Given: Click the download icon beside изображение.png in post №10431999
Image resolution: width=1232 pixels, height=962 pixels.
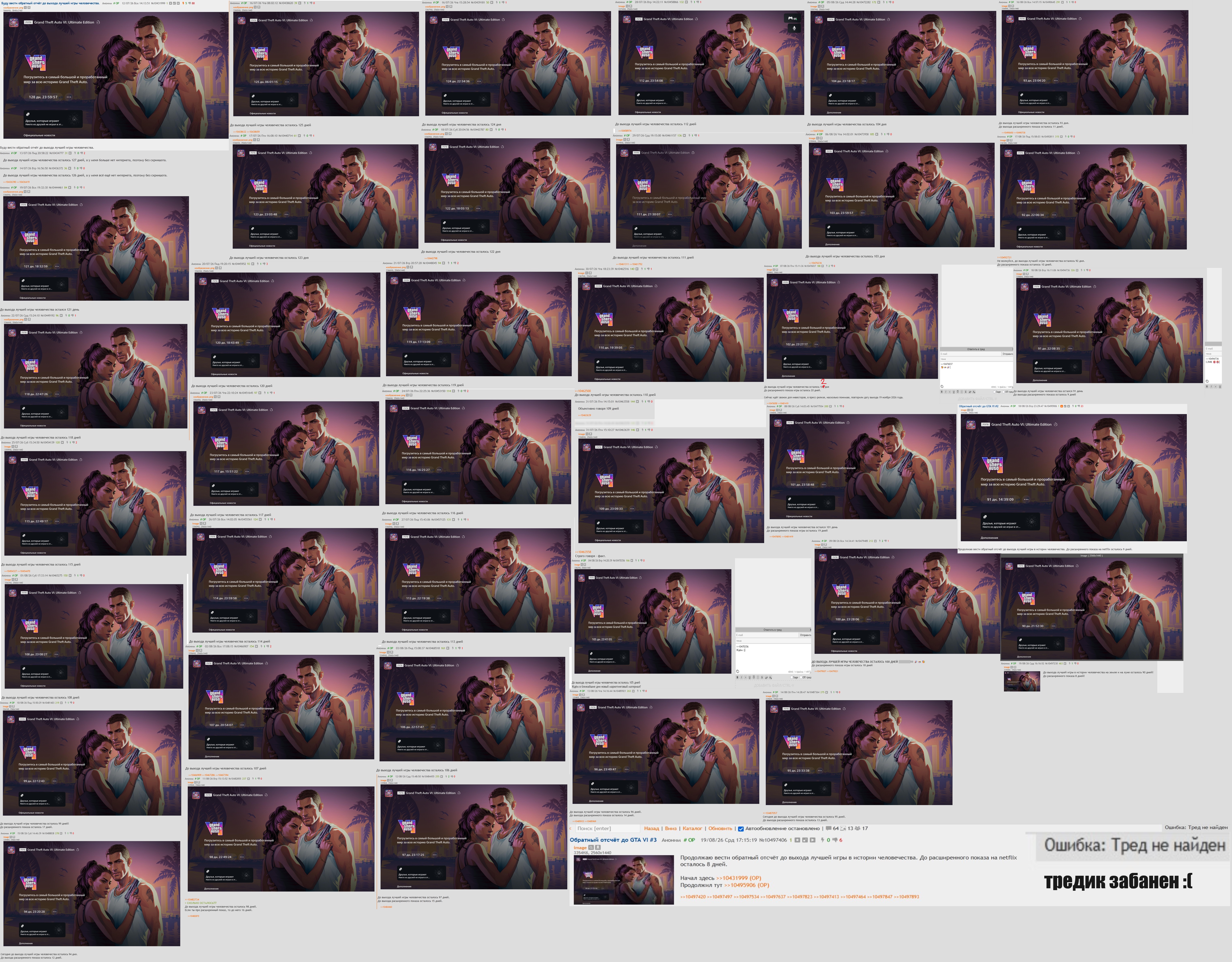Looking at the screenshot, I should pyautogui.click(x=29, y=7).
